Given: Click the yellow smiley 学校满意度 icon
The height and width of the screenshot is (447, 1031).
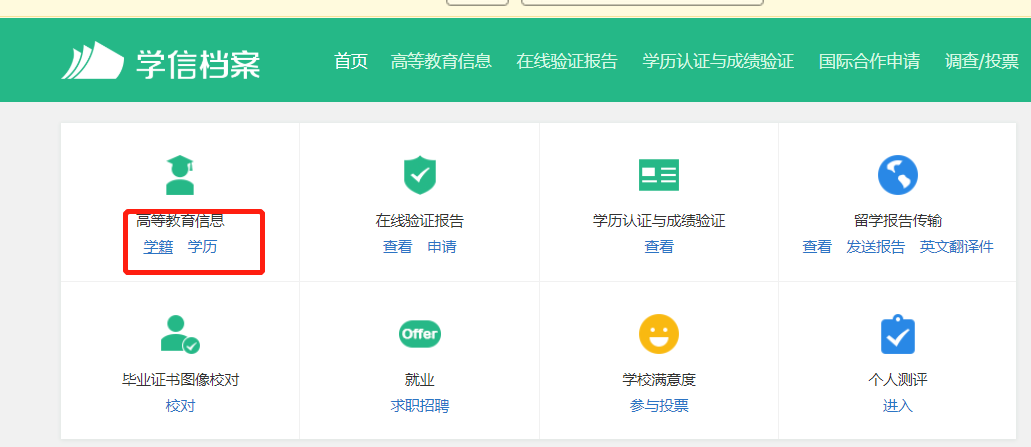Looking at the screenshot, I should click(x=658, y=334).
